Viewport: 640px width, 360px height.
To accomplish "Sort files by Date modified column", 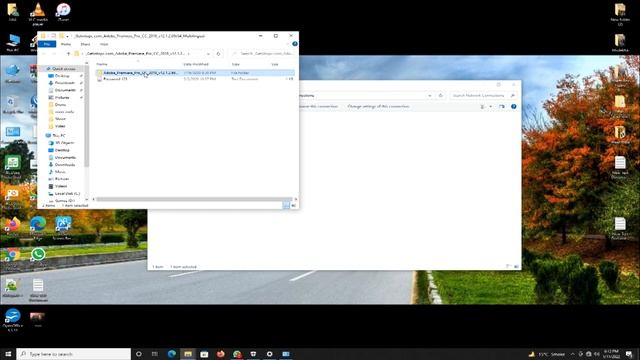I will (x=196, y=64).
